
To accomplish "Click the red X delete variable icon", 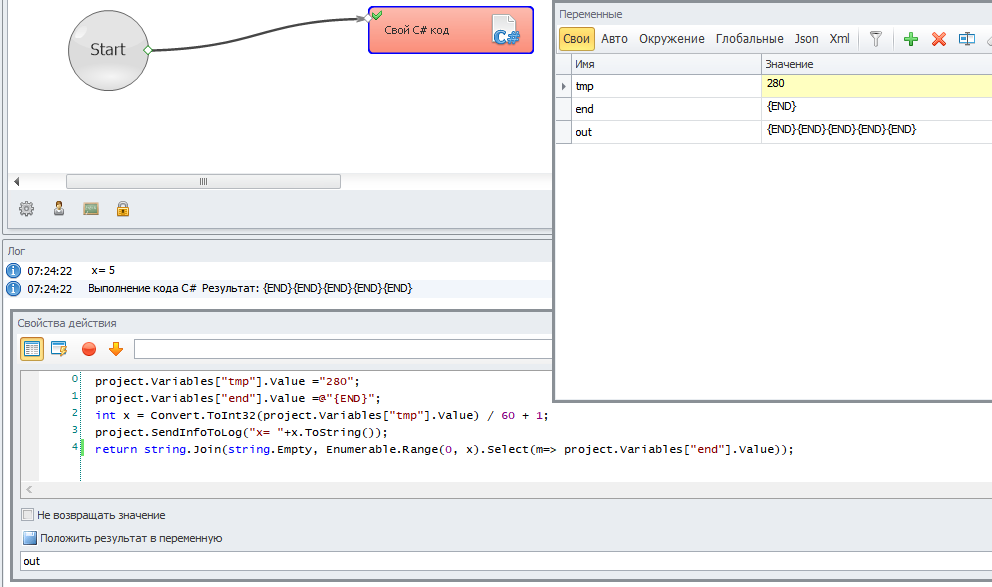I will point(938,39).
